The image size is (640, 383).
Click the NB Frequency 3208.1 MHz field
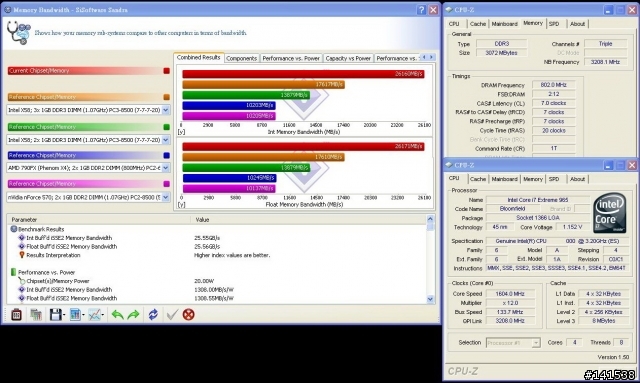605,62
